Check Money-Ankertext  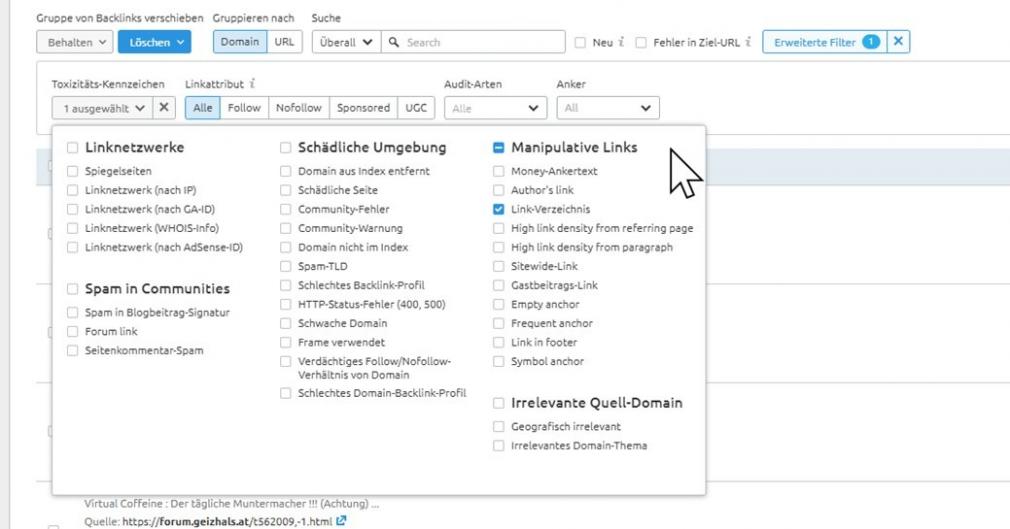499,171
